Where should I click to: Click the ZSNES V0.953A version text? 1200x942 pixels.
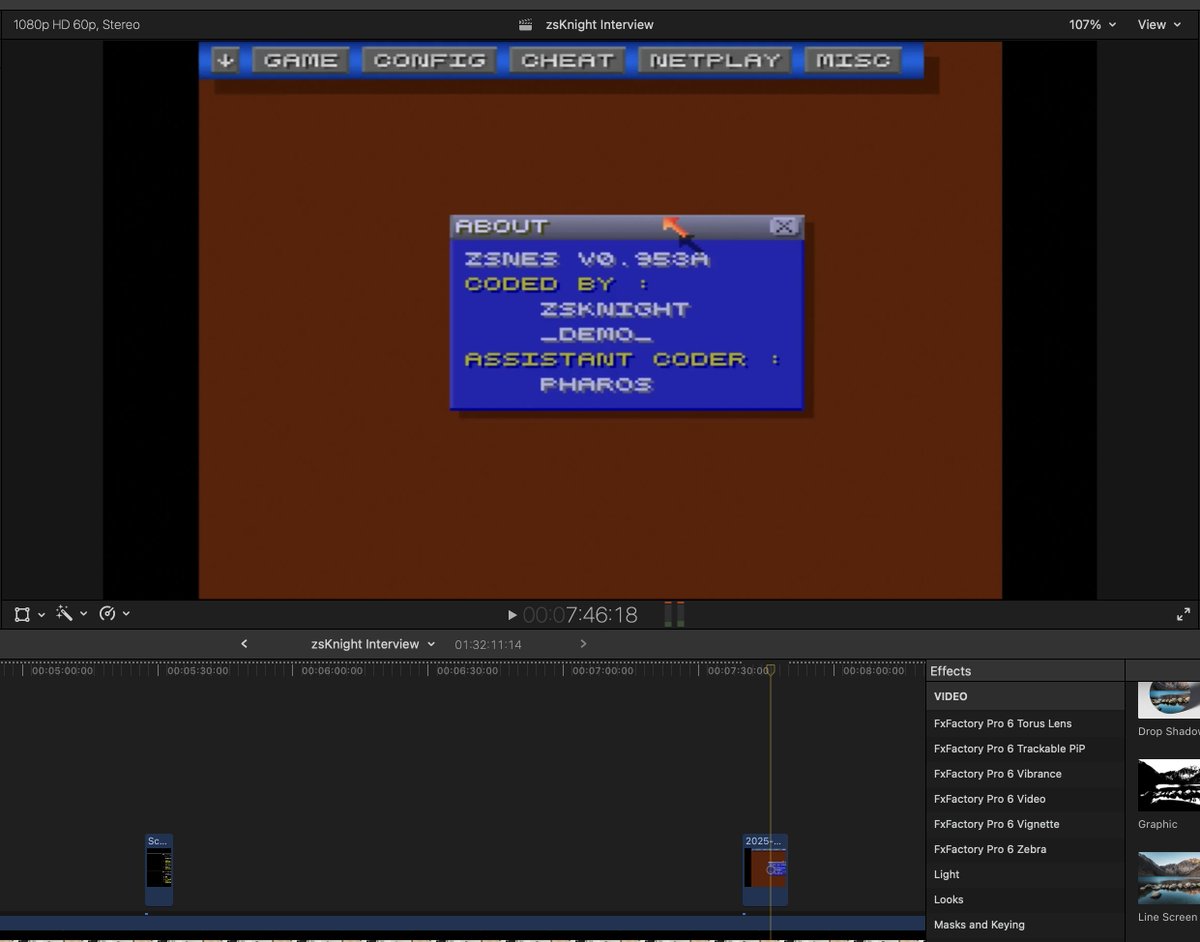click(x=587, y=259)
